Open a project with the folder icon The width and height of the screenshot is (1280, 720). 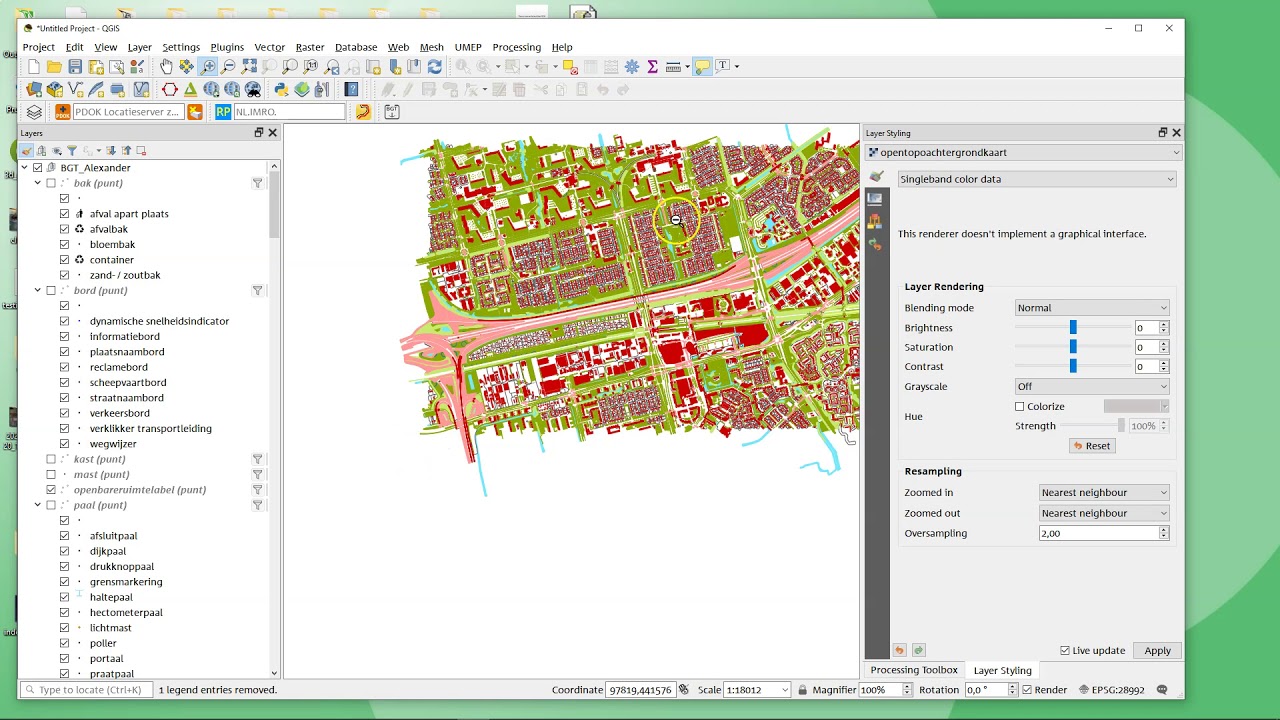coord(54,67)
